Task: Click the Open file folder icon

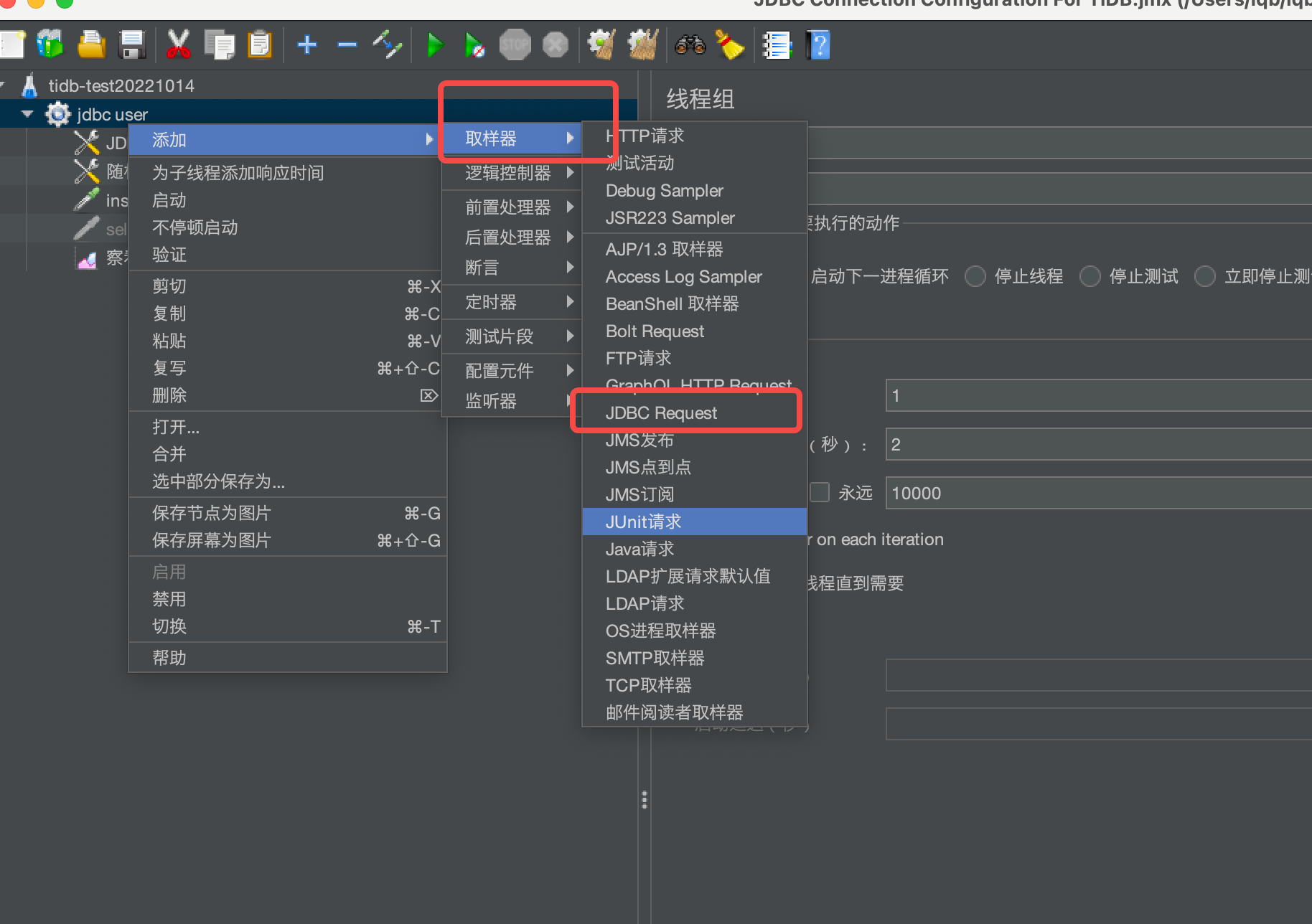Action: 91,45
